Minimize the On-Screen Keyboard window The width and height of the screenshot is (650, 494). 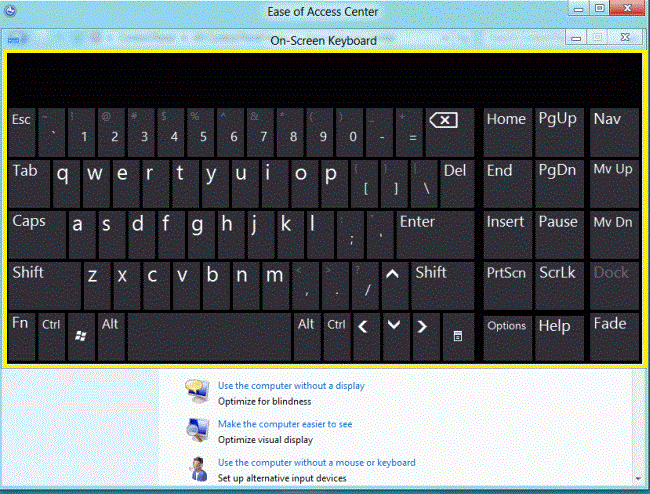click(x=576, y=38)
